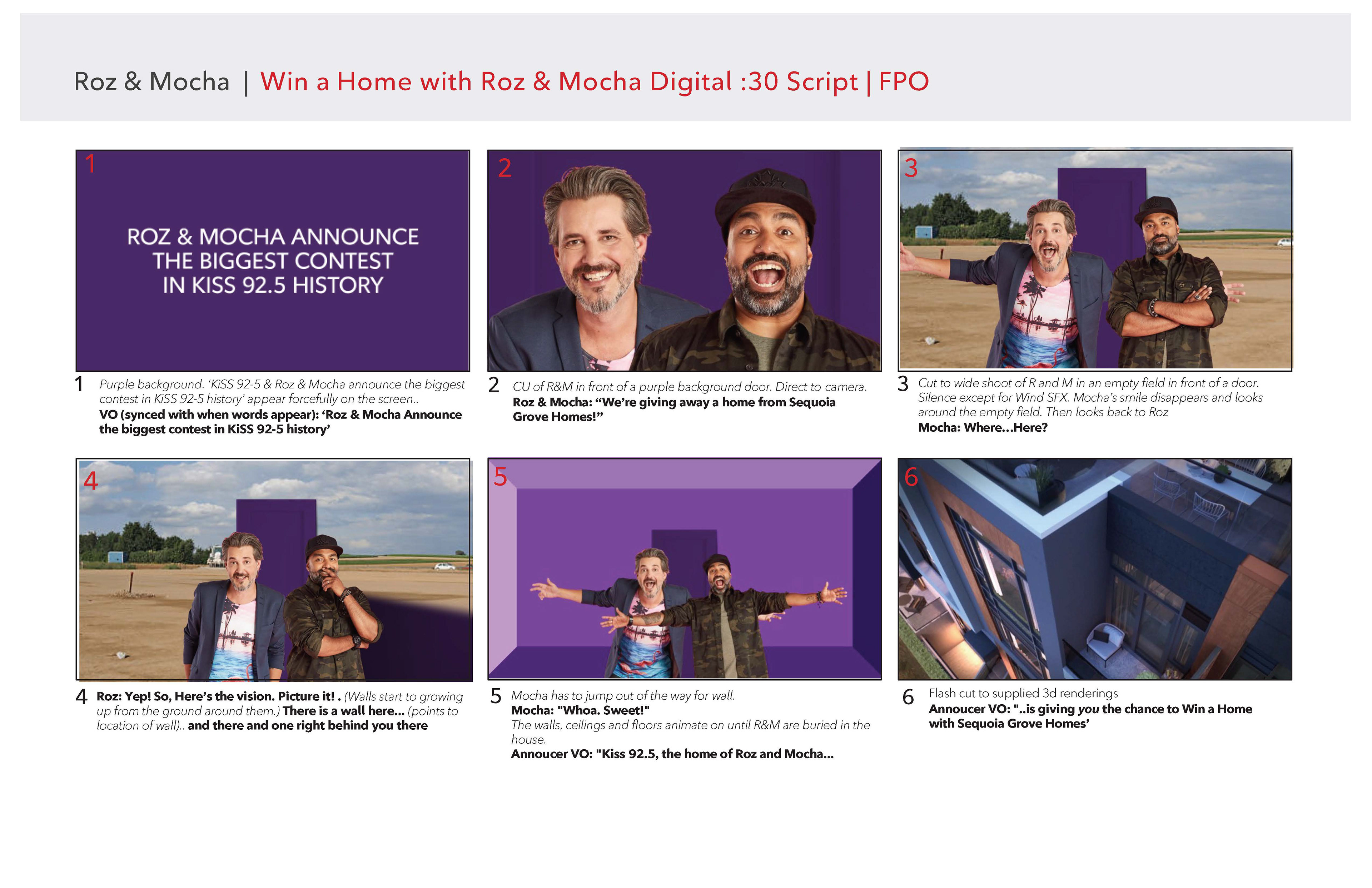This screenshot has height=888, width=1372.
Task: Click black caption number 2 below frame 2
Action: 493,385
